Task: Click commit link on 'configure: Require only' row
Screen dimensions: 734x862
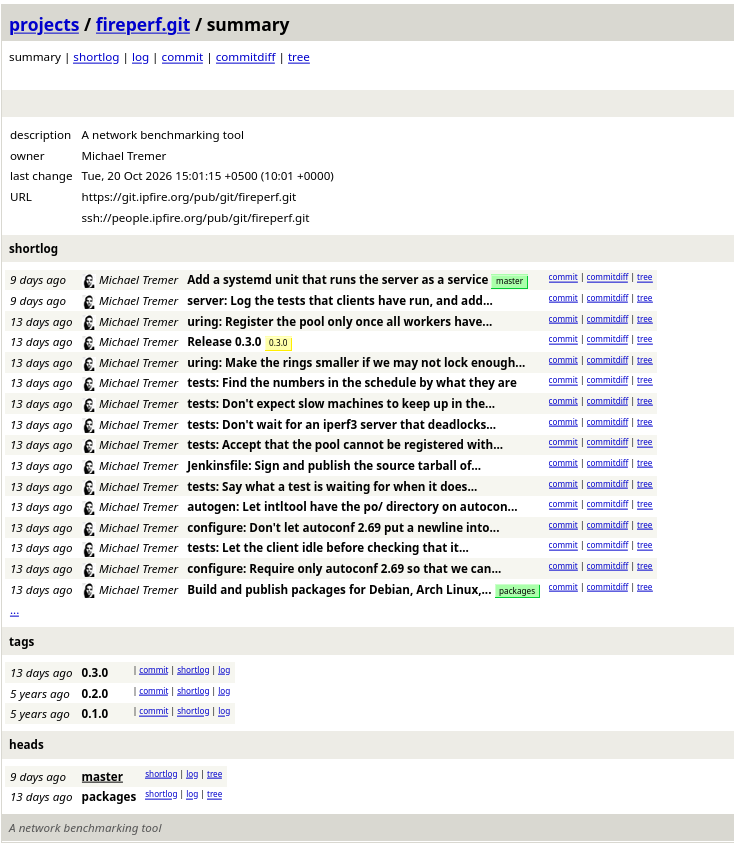Action: click(x=563, y=566)
